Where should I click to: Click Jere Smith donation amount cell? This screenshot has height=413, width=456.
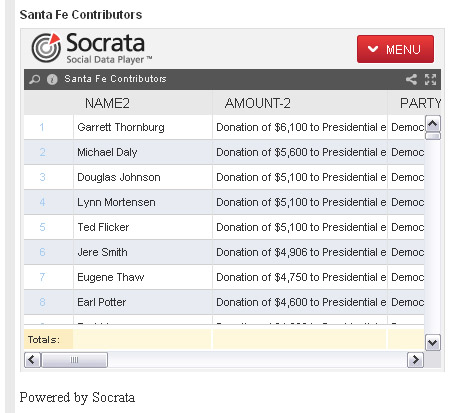[x=300, y=252]
